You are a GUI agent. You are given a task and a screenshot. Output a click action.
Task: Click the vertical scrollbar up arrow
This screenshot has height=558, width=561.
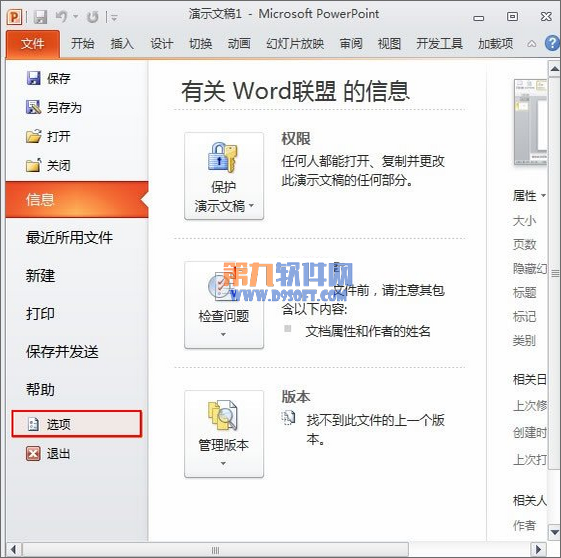tap(555, 69)
